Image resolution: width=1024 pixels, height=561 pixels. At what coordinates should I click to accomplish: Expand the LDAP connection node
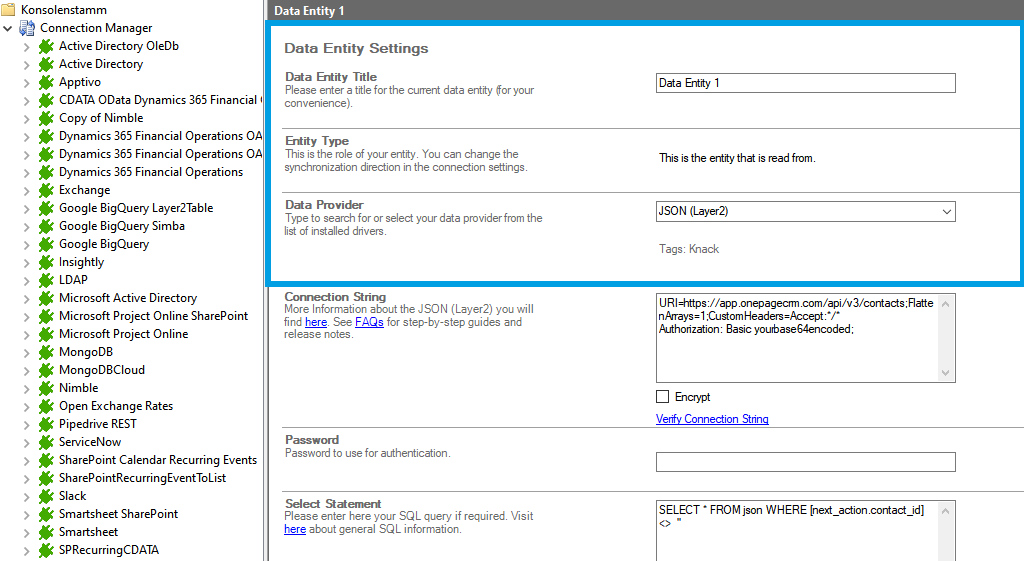27,280
